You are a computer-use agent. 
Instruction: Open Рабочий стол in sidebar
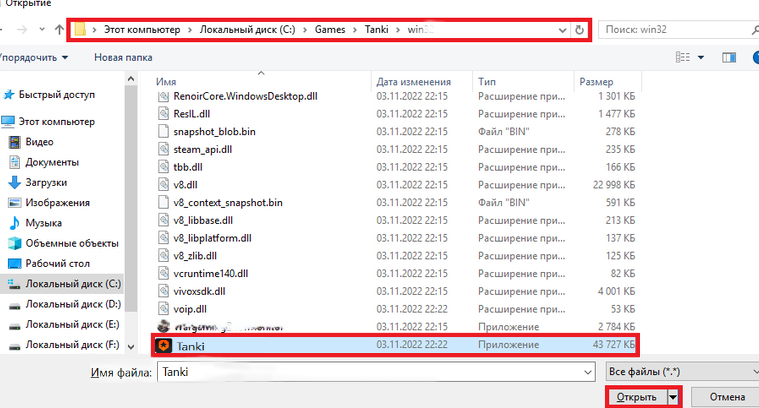58,264
